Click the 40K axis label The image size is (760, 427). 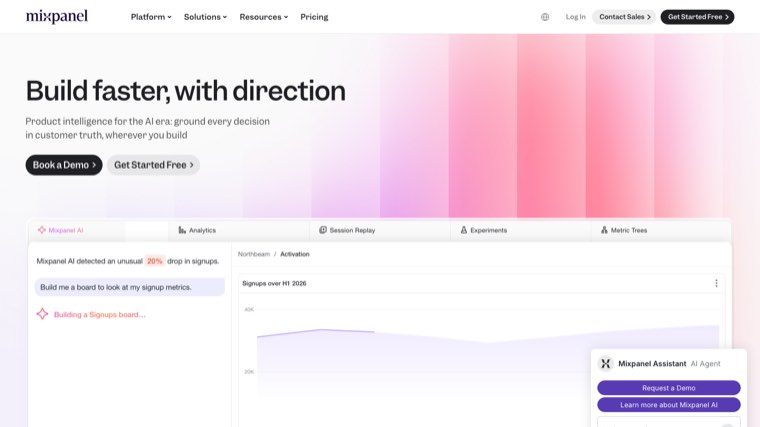pos(249,309)
